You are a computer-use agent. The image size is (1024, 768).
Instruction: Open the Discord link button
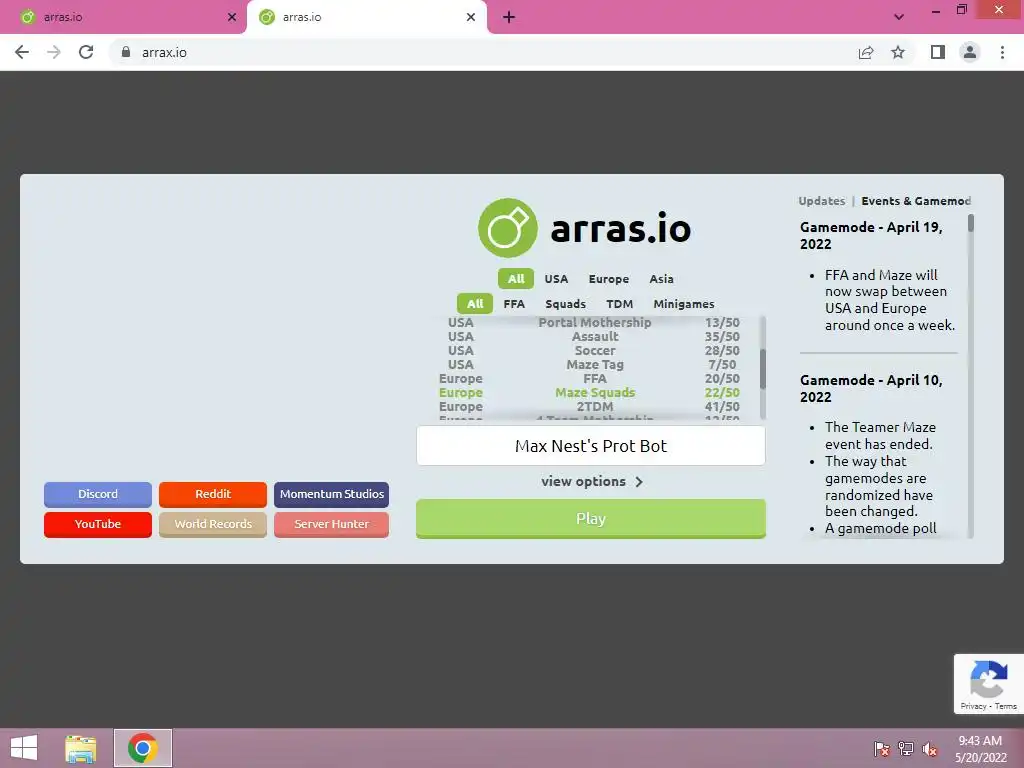[98, 494]
